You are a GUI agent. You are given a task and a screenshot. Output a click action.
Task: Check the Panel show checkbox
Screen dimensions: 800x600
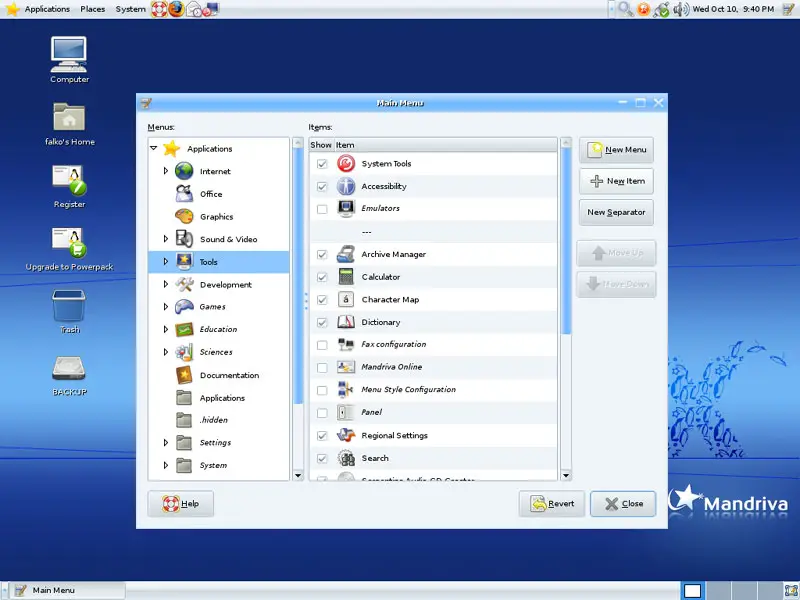(x=322, y=413)
